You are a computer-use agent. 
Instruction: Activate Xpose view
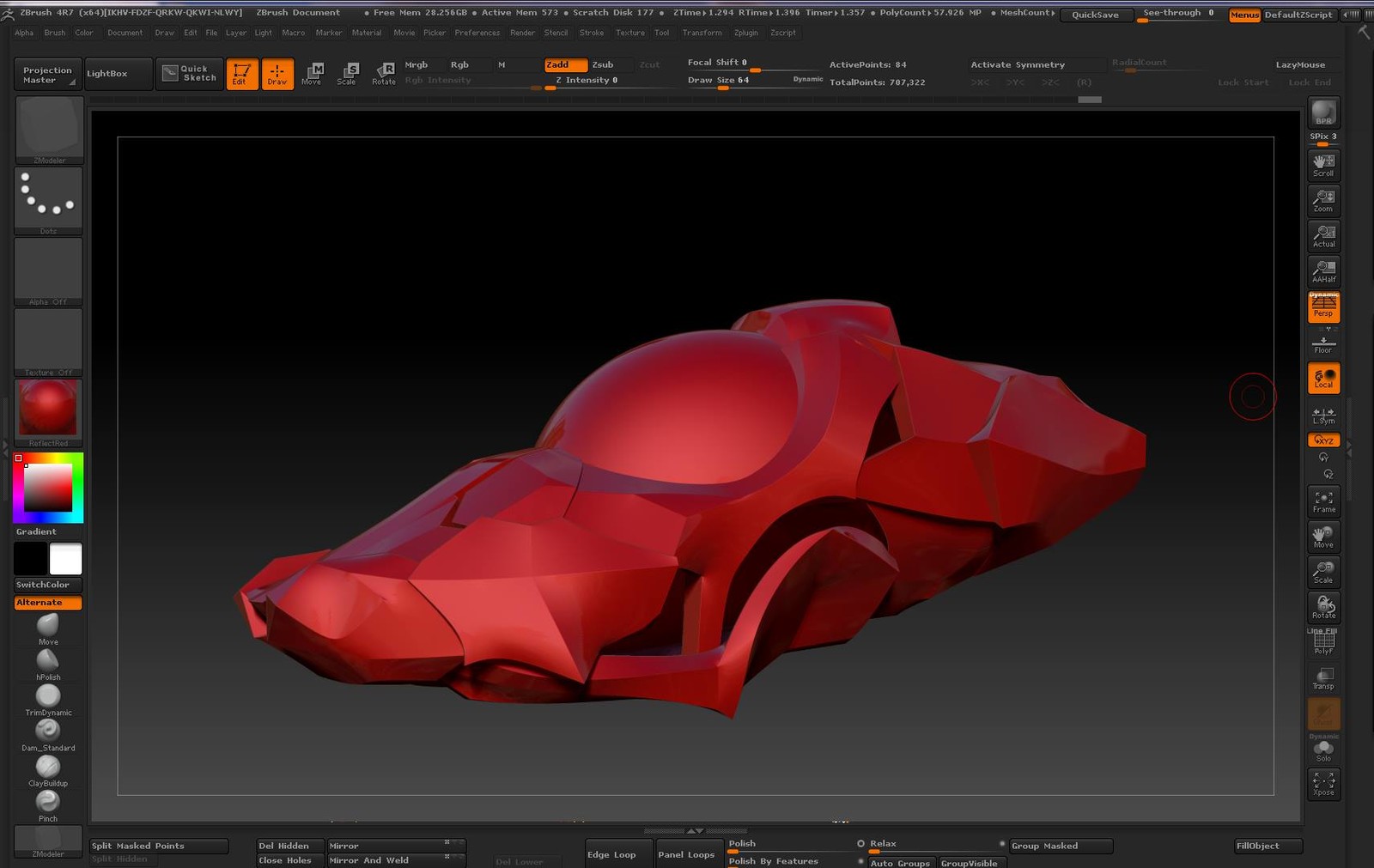1323,784
